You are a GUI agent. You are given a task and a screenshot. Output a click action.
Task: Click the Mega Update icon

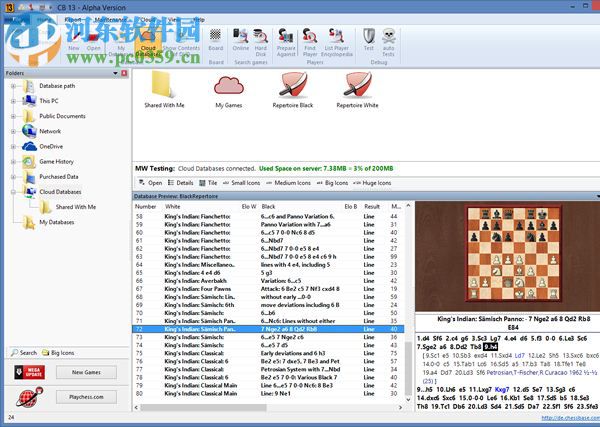point(29,372)
